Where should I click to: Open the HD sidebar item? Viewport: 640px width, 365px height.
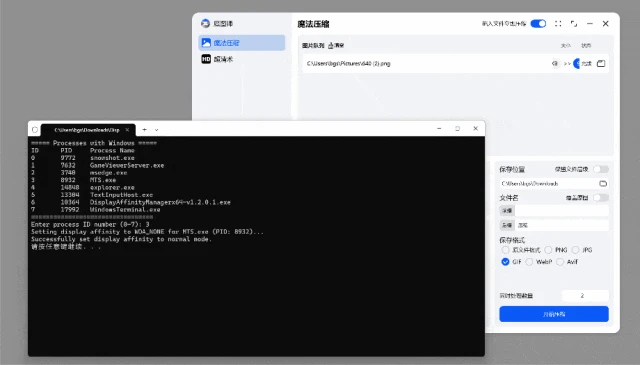pyautogui.click(x=242, y=59)
